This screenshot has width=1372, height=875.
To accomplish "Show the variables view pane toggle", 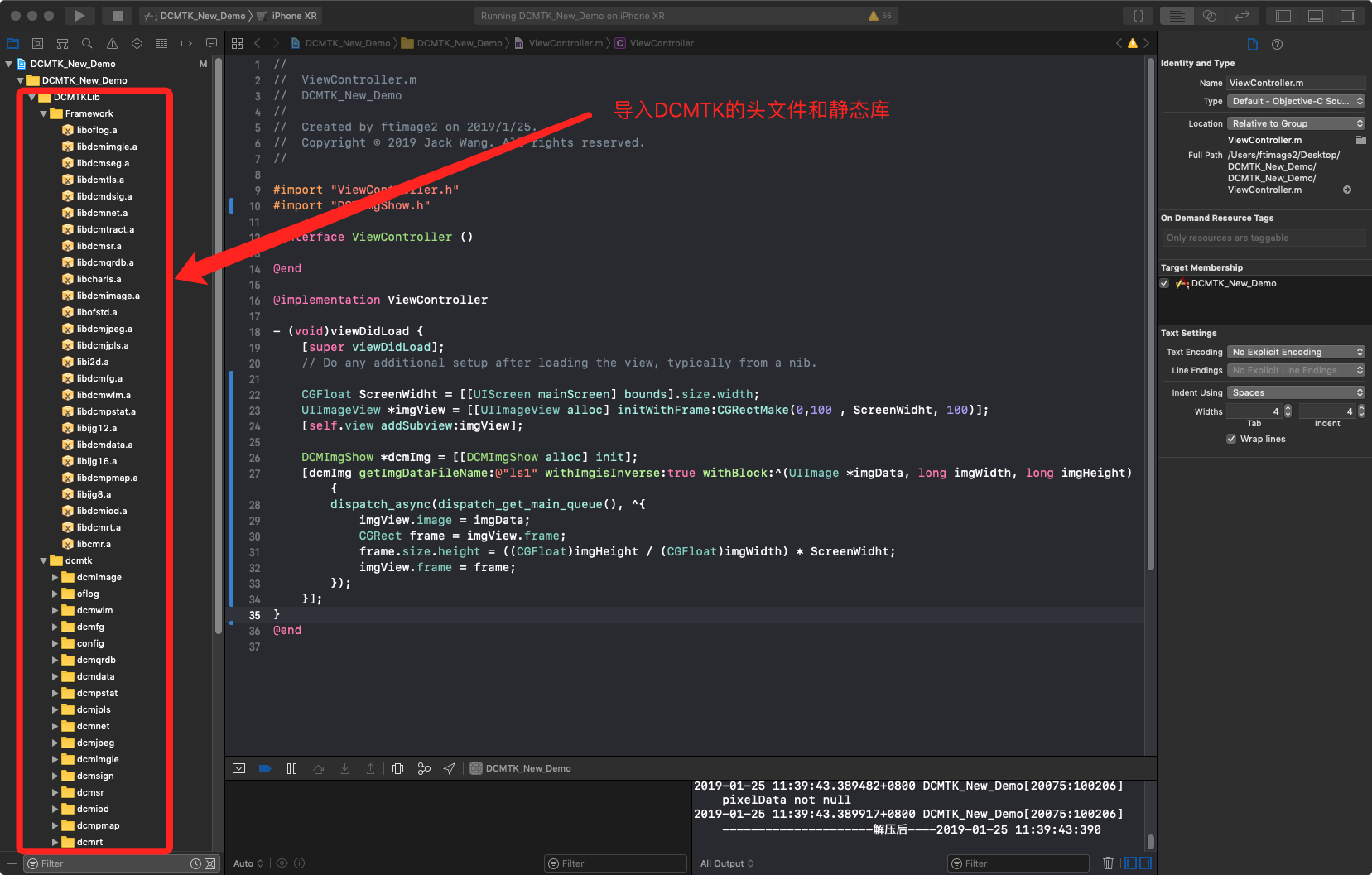I will click(x=1130, y=863).
